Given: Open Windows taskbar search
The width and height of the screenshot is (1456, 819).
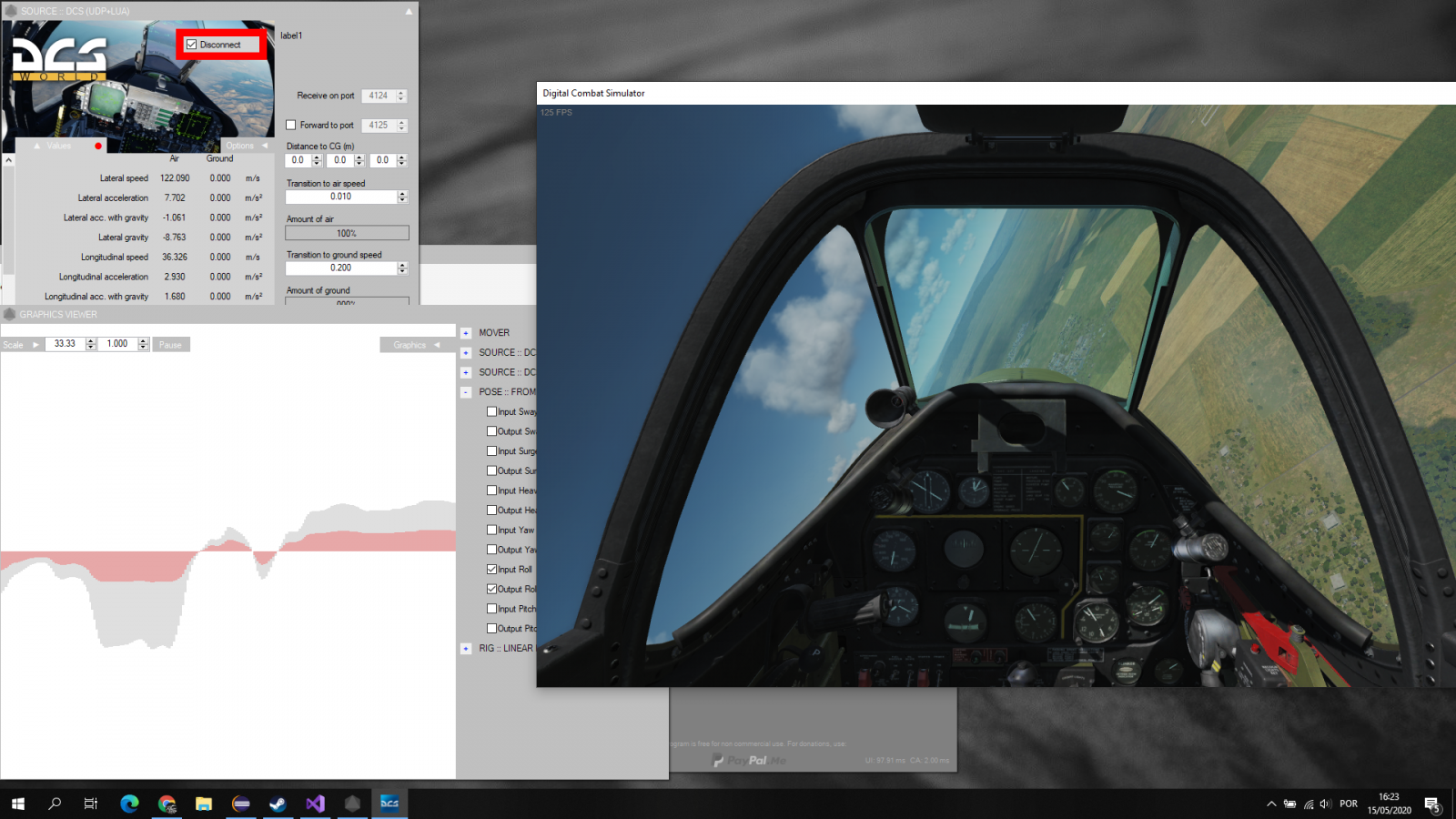Looking at the screenshot, I should click(55, 804).
